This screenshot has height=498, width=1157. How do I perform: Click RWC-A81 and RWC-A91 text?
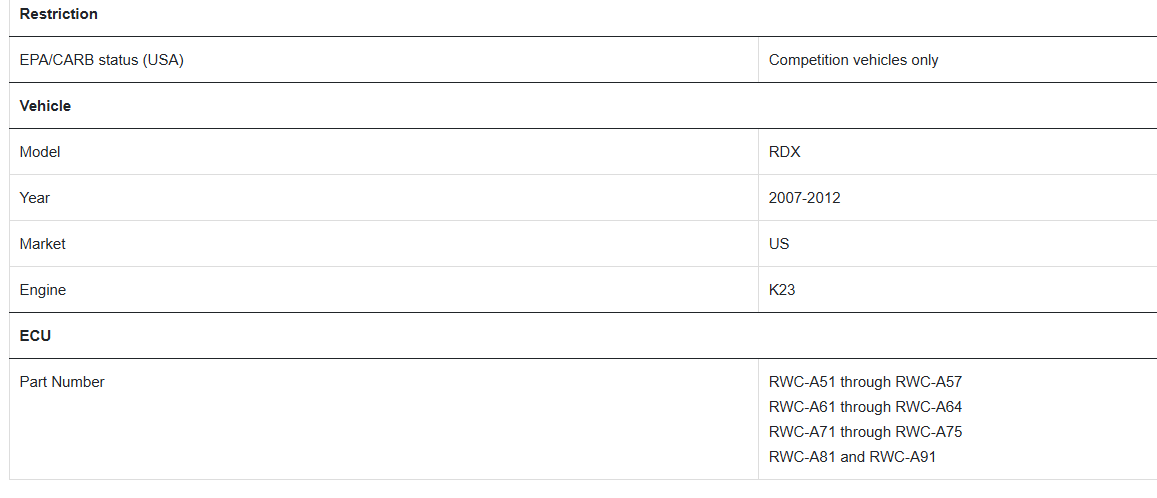(x=852, y=457)
